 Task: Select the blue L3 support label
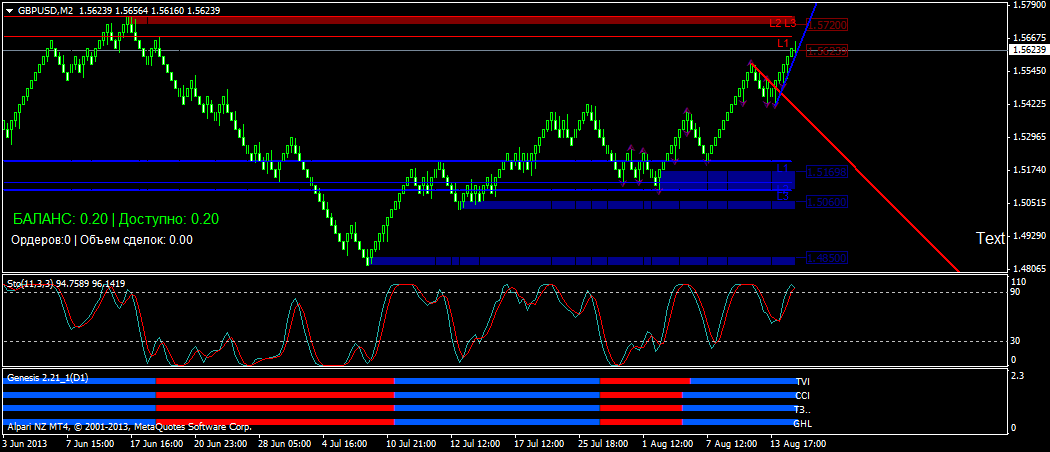[x=783, y=196]
